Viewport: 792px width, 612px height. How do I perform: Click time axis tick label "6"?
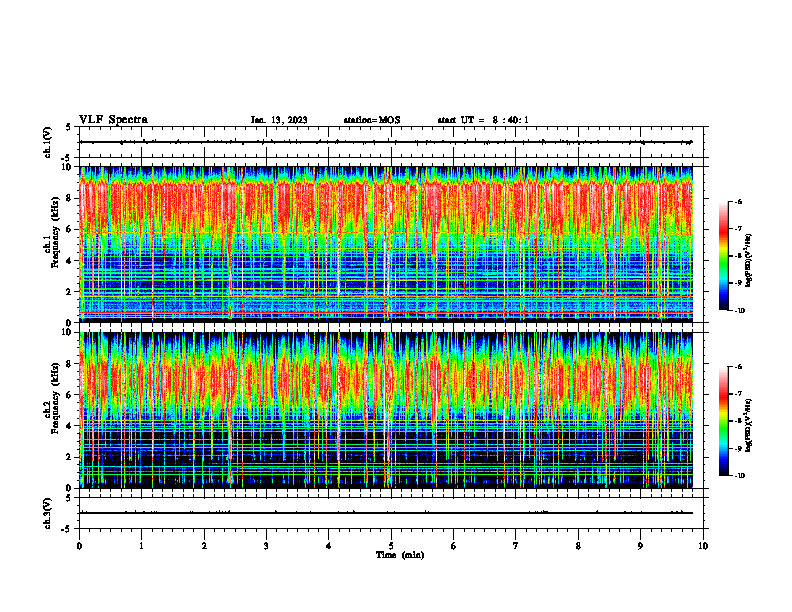tap(454, 546)
